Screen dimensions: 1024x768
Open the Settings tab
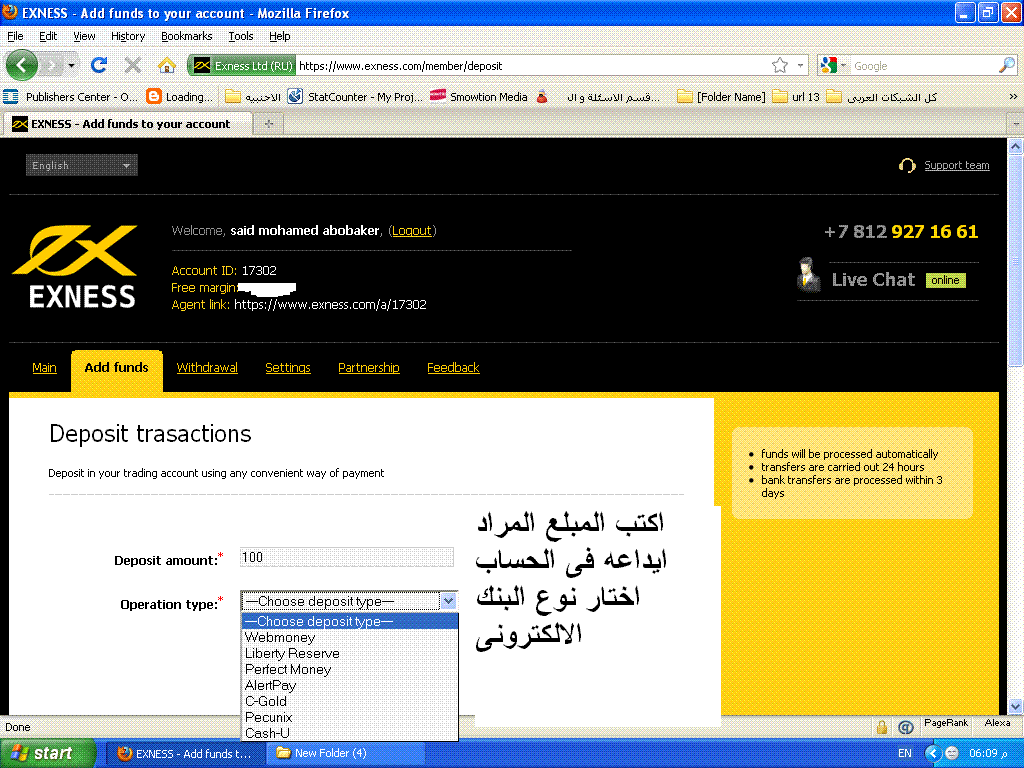tap(288, 368)
